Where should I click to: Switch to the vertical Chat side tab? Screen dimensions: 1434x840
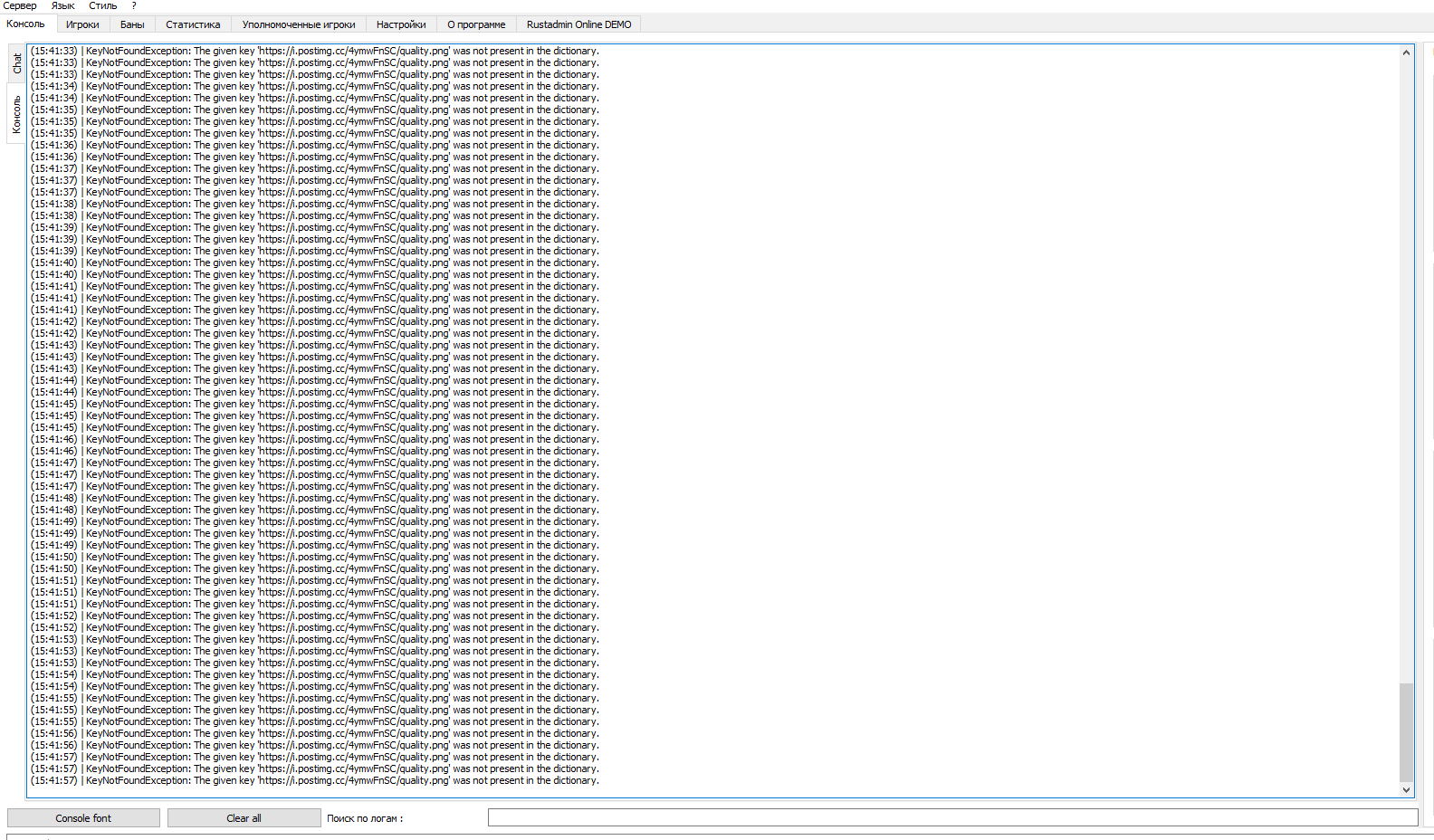click(16, 63)
